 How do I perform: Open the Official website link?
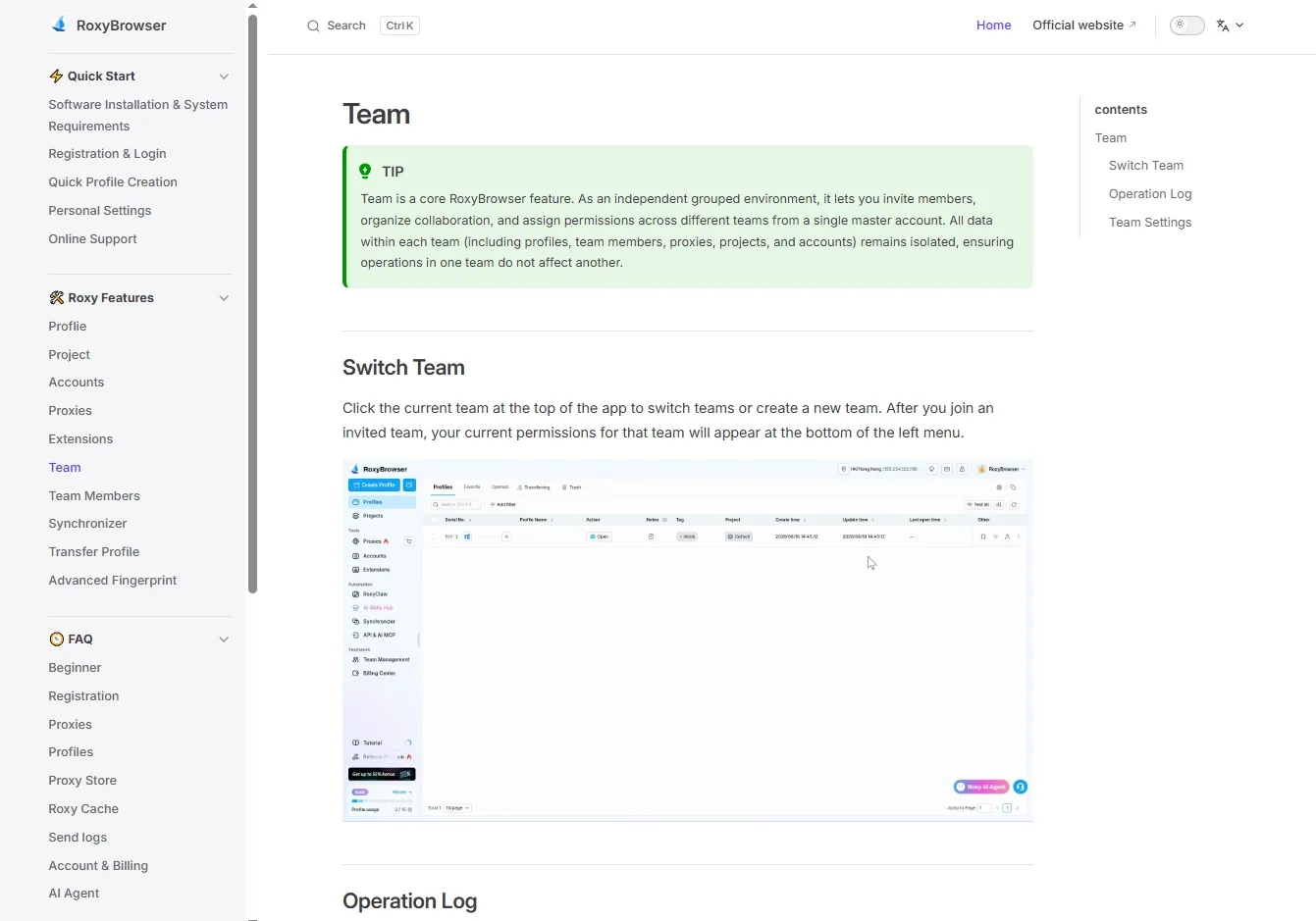tap(1083, 26)
